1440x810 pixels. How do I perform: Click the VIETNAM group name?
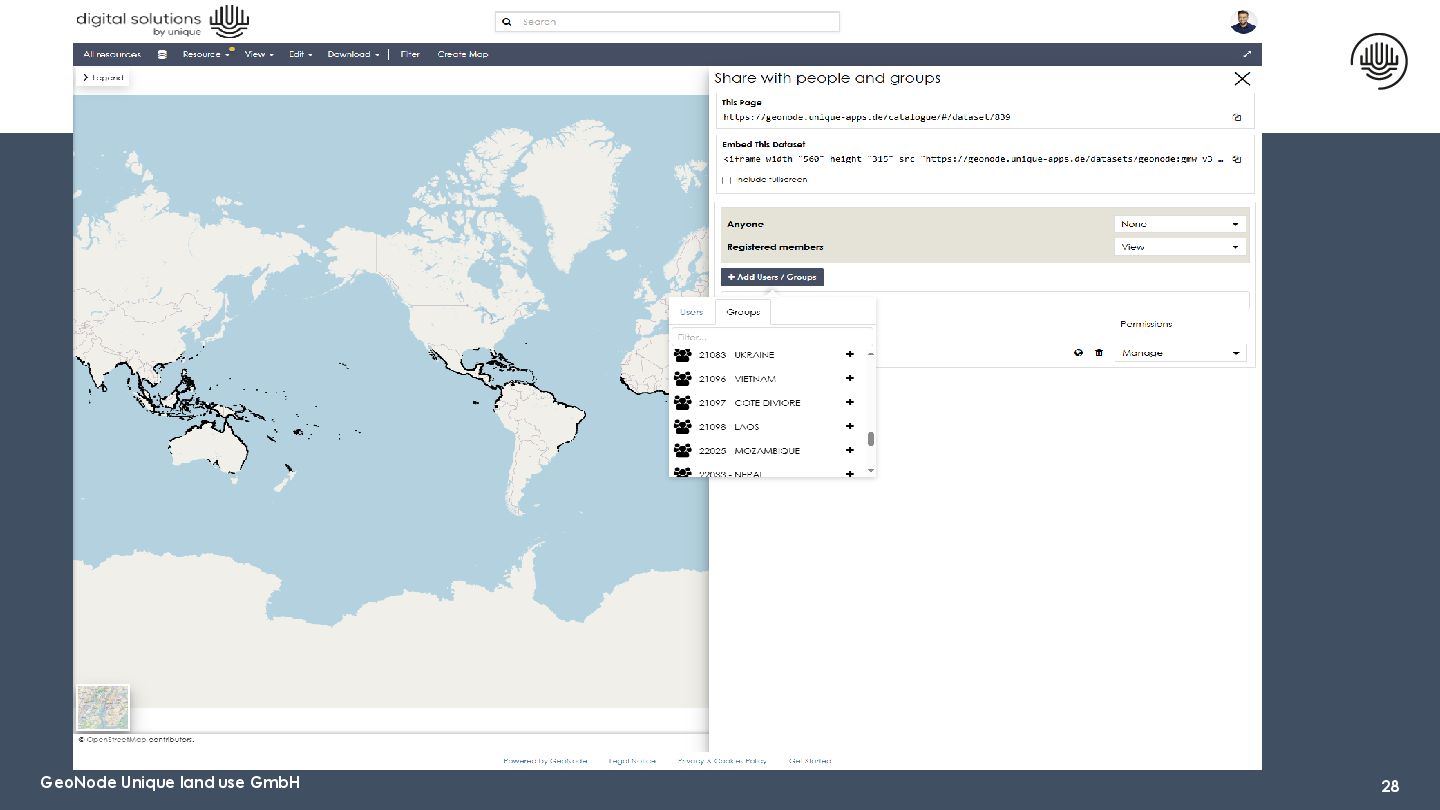pos(755,379)
